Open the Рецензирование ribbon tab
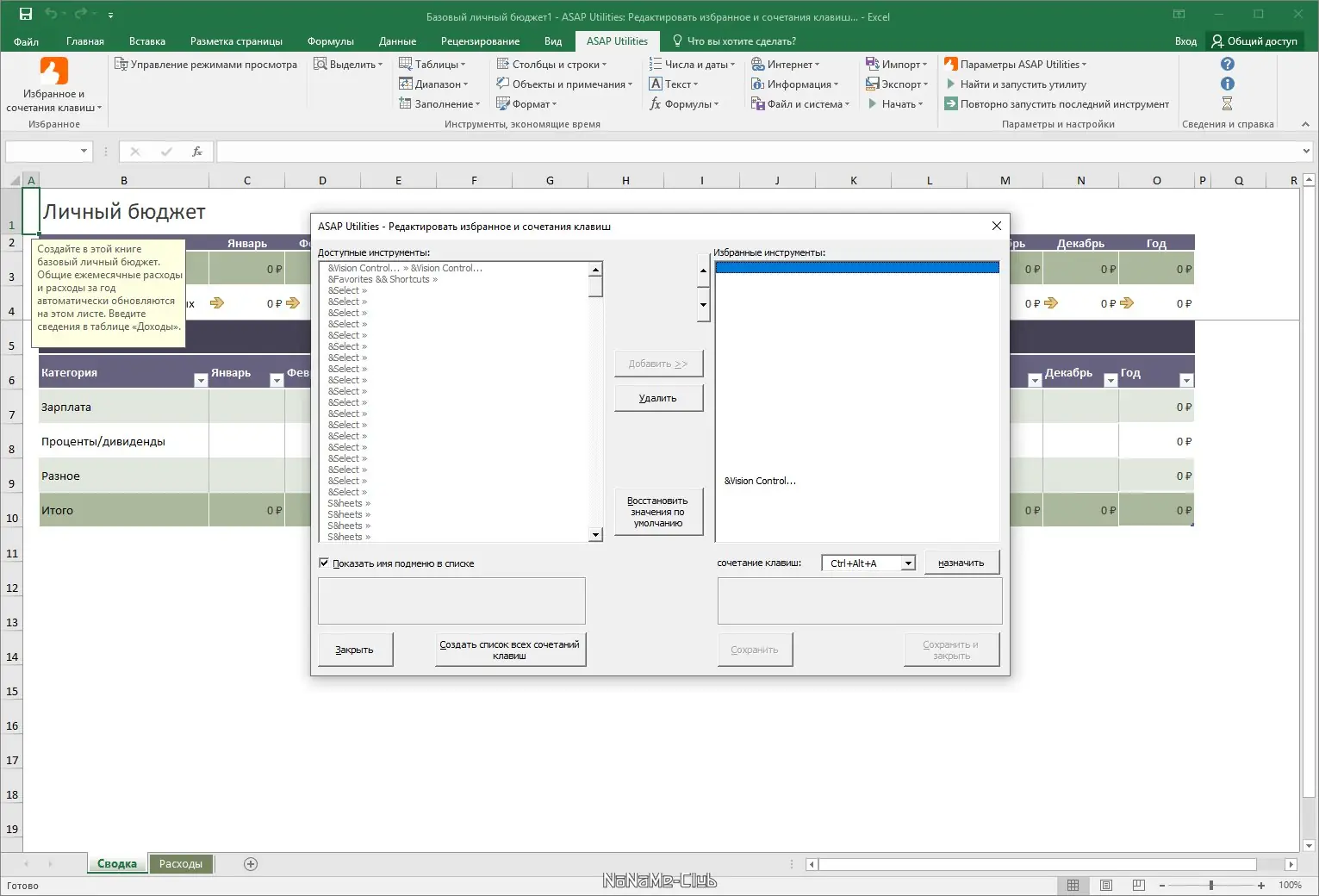This screenshot has width=1319, height=896. (x=480, y=40)
